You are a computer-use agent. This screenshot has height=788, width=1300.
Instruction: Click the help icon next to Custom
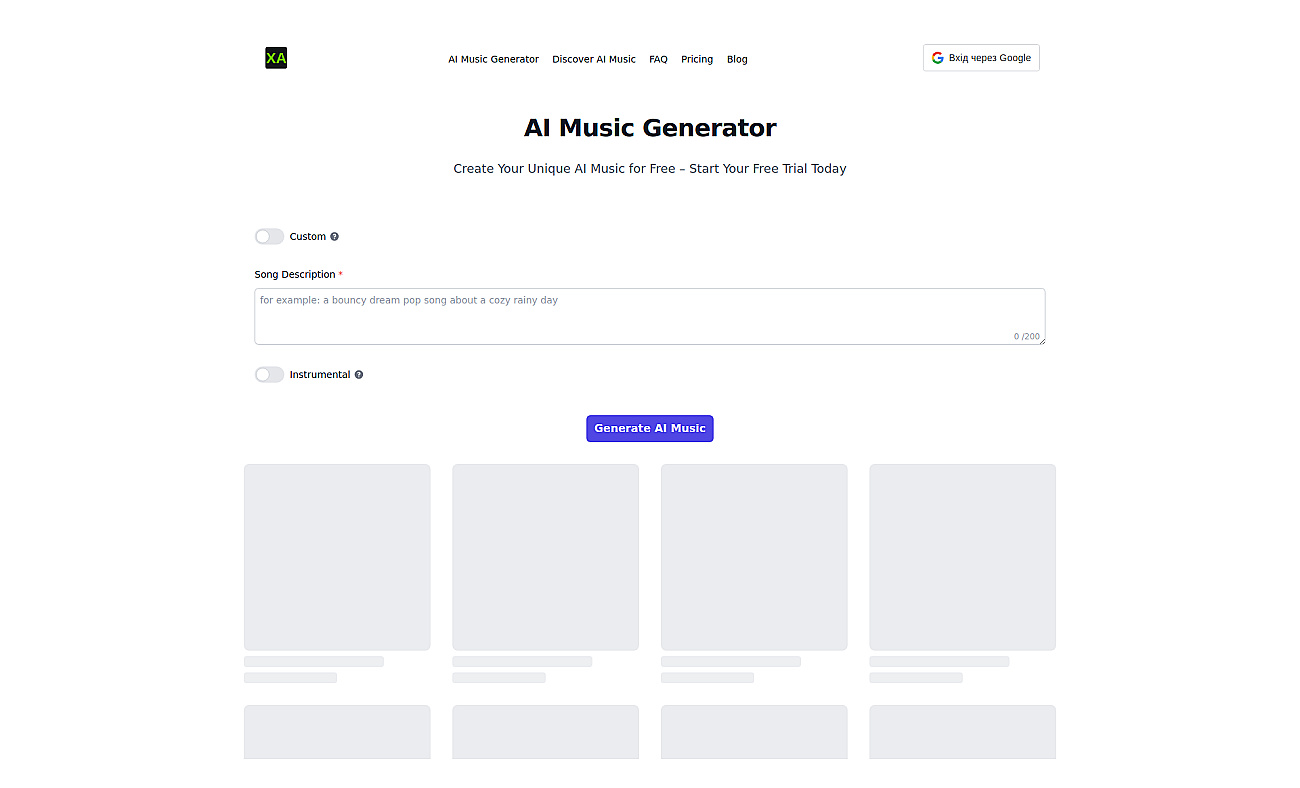335,237
